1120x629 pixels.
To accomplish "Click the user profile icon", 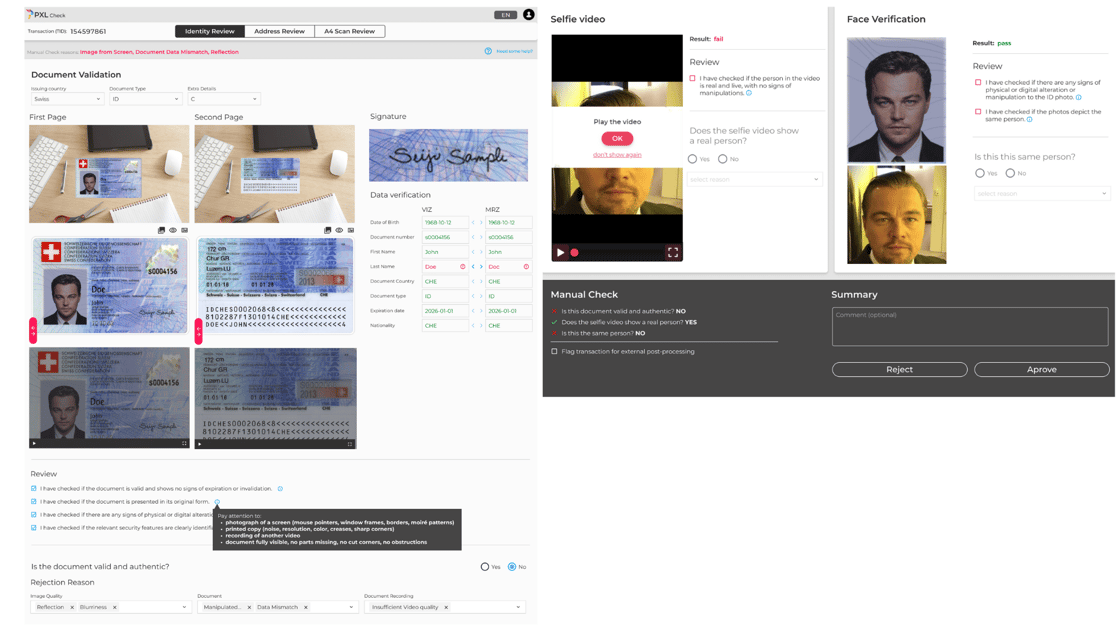I will [x=529, y=15].
